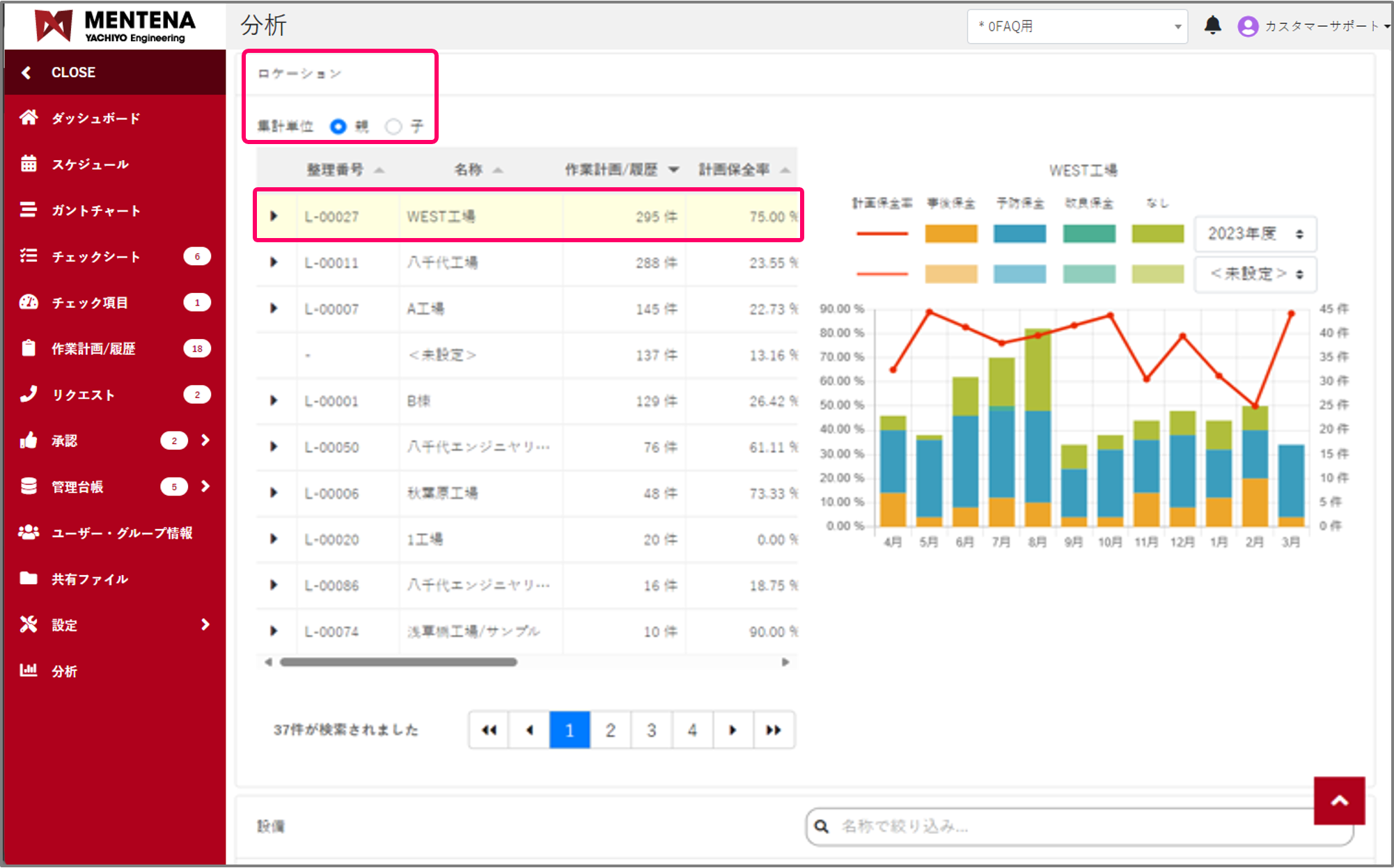Open the checksheet list icon

pyautogui.click(x=29, y=256)
